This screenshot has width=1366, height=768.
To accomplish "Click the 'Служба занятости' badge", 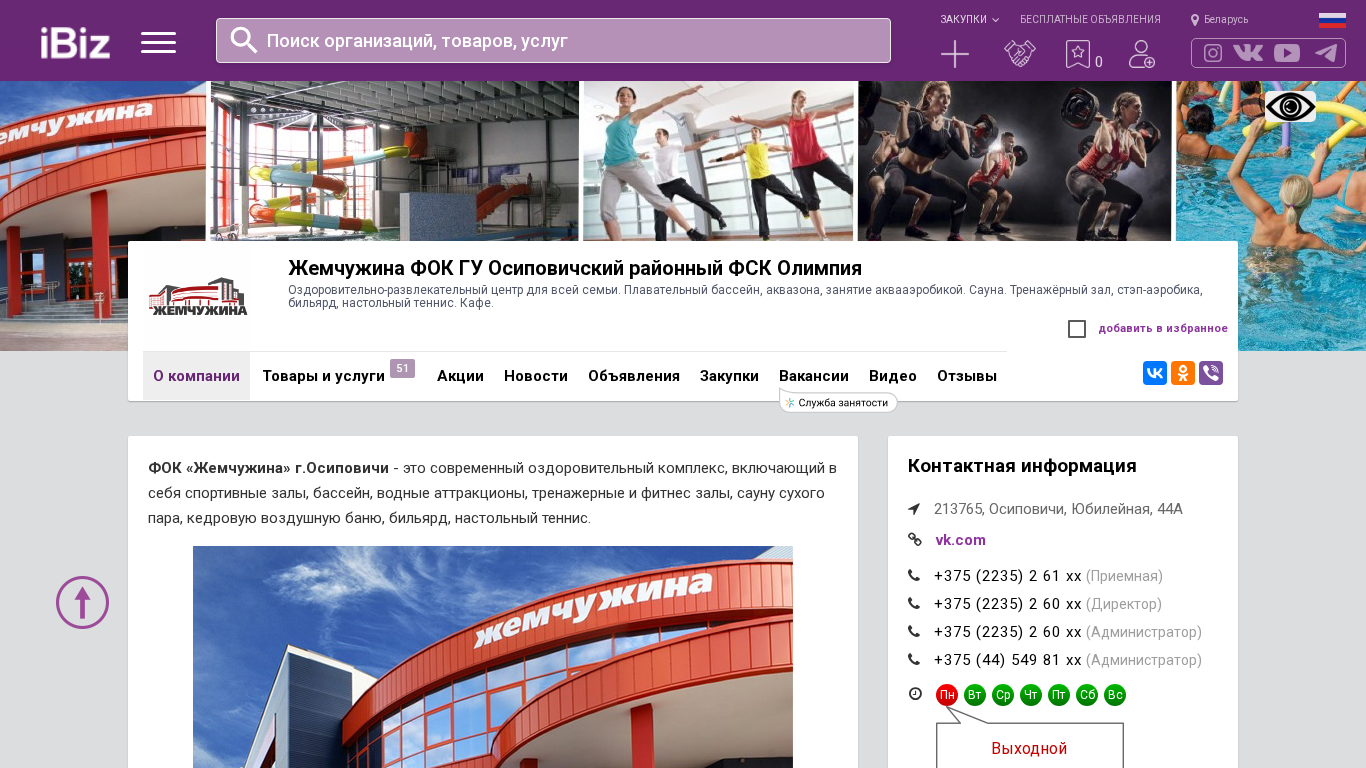I will [x=838, y=402].
